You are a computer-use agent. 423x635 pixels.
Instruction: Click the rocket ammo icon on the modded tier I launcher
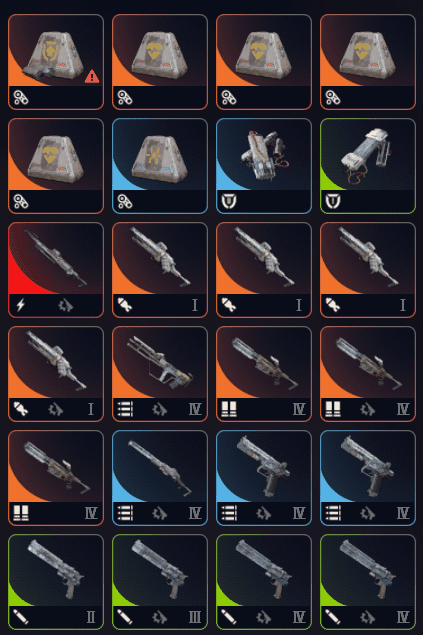[x=21, y=409]
